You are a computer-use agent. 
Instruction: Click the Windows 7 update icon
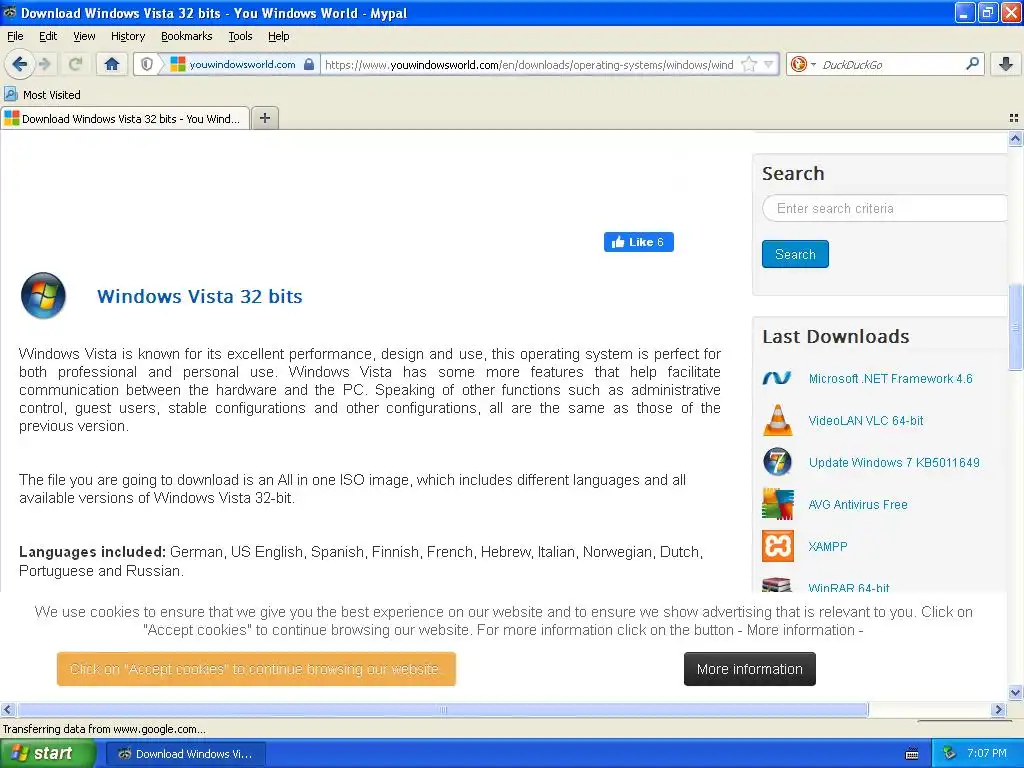(x=777, y=462)
